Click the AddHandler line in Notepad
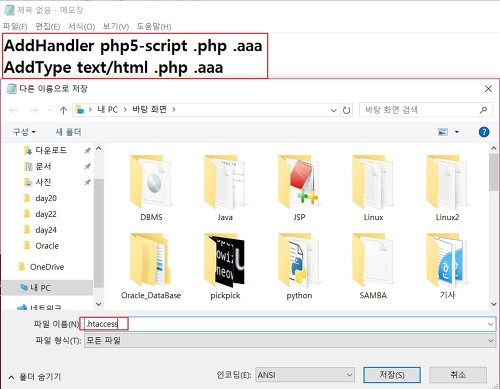 point(133,46)
